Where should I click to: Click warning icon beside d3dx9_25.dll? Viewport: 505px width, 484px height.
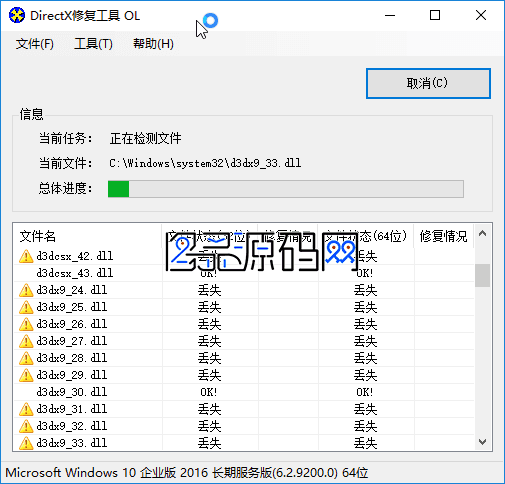point(26,307)
